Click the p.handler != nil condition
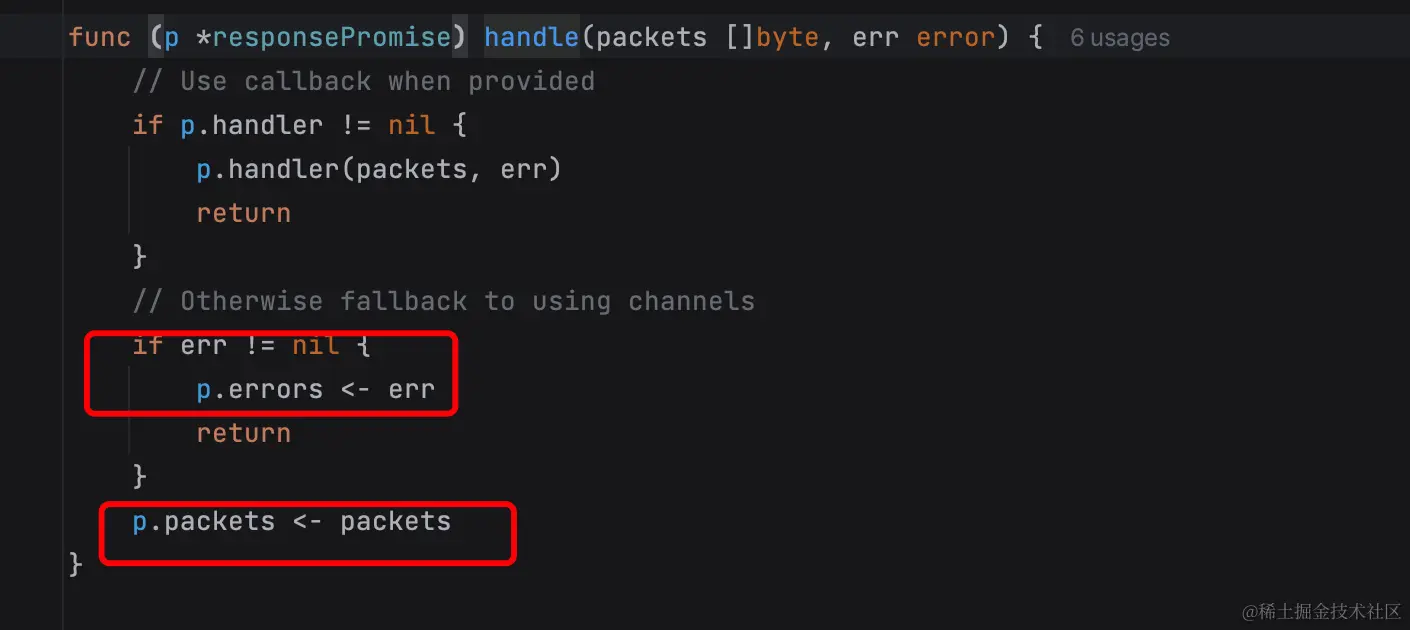 (307, 125)
